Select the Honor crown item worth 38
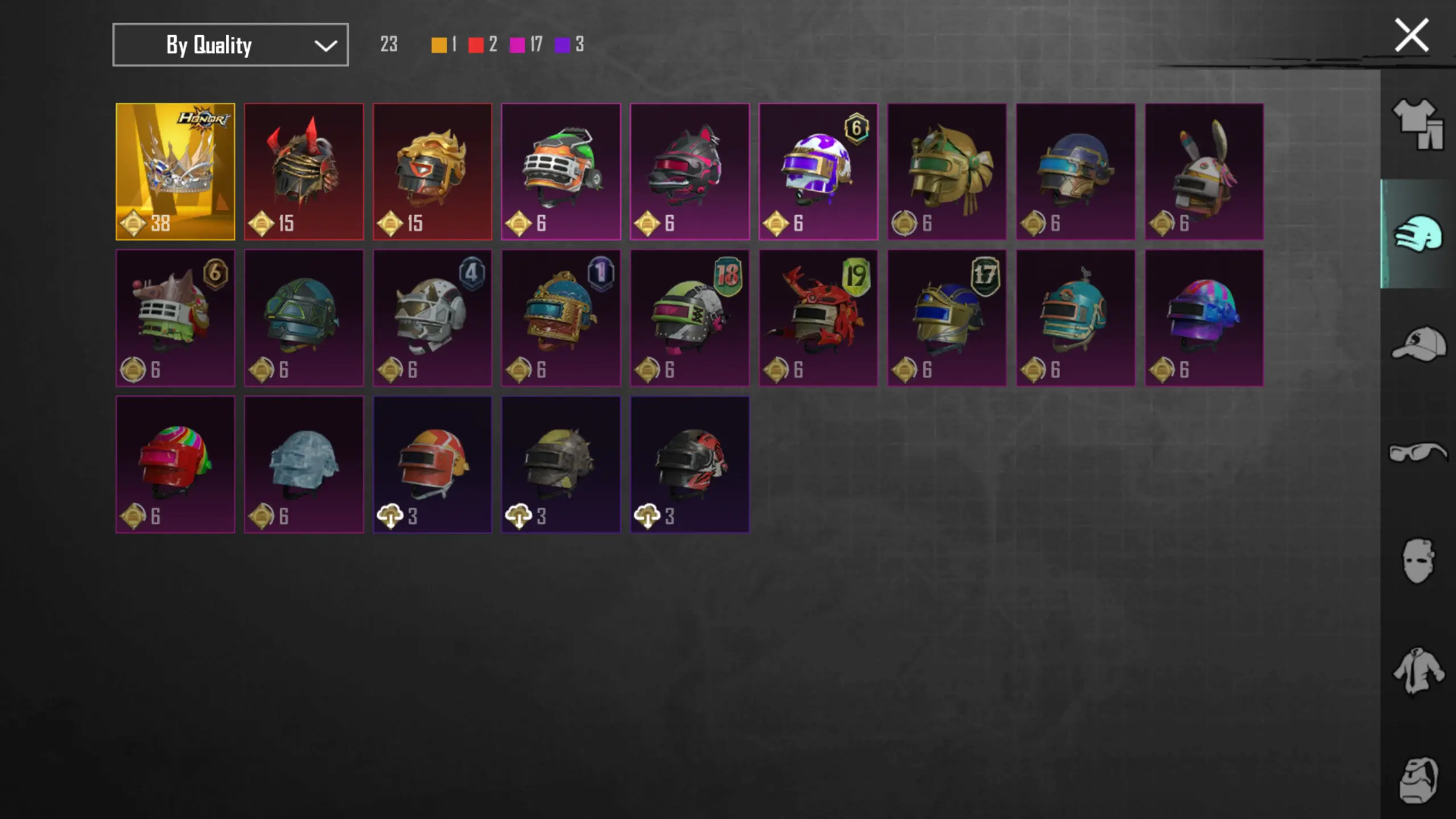 click(x=175, y=171)
